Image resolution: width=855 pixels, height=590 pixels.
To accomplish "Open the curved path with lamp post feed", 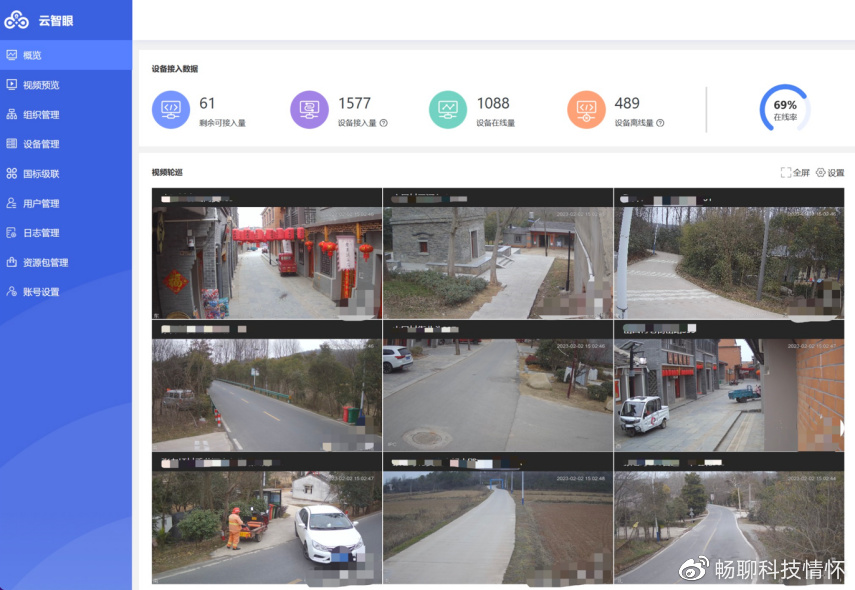I will coord(729,262).
